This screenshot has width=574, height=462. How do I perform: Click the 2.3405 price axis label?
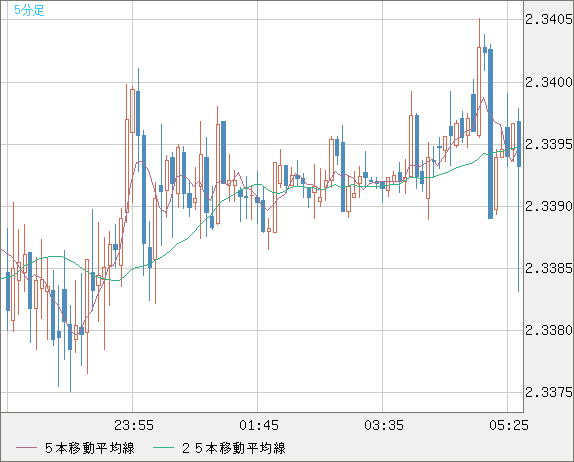click(549, 19)
